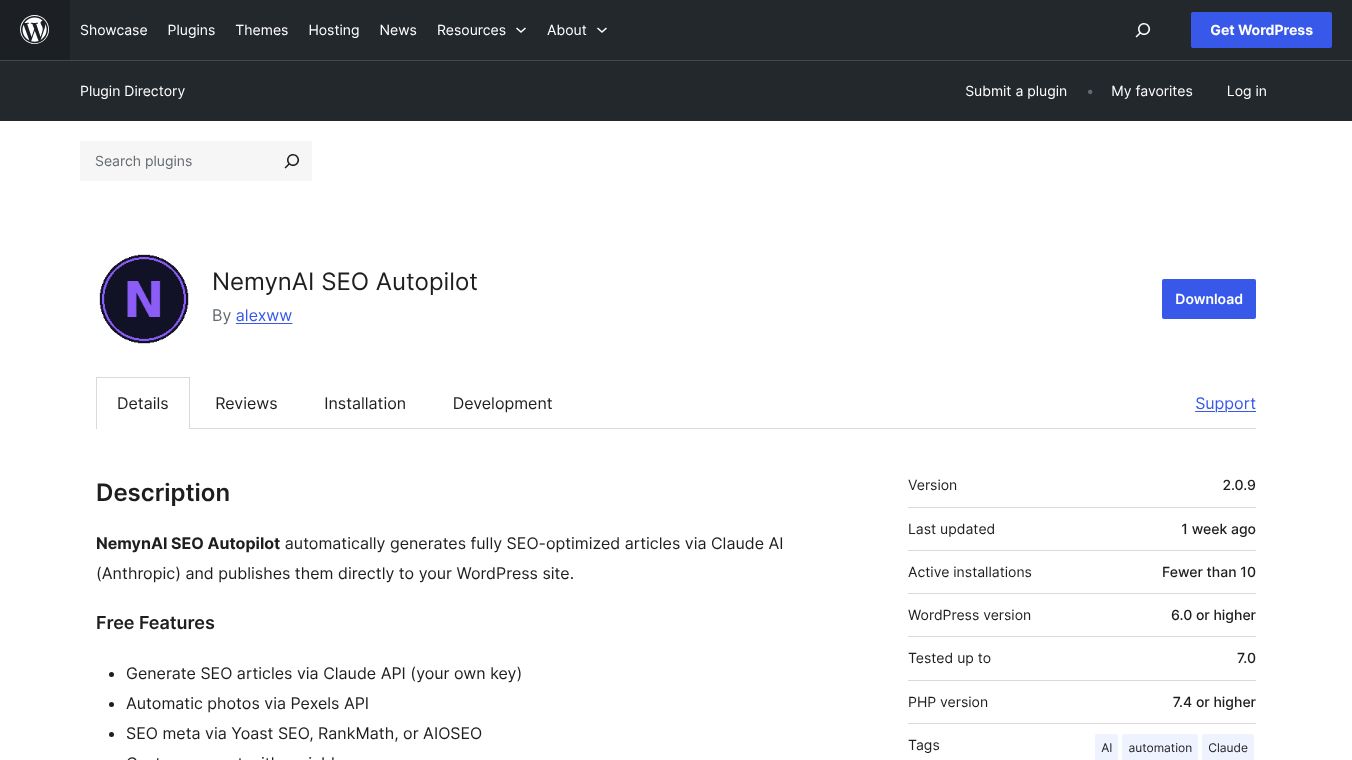Switch to the Installation tab
Viewport: 1352px width, 760px height.
coord(365,403)
